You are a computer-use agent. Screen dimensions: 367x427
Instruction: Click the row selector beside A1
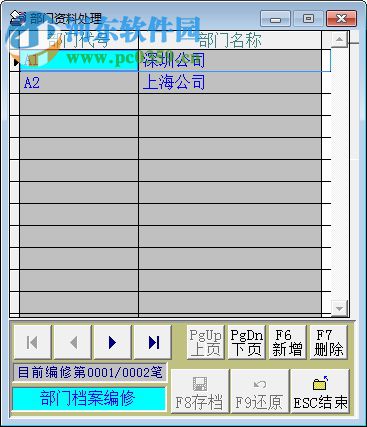click(15, 62)
